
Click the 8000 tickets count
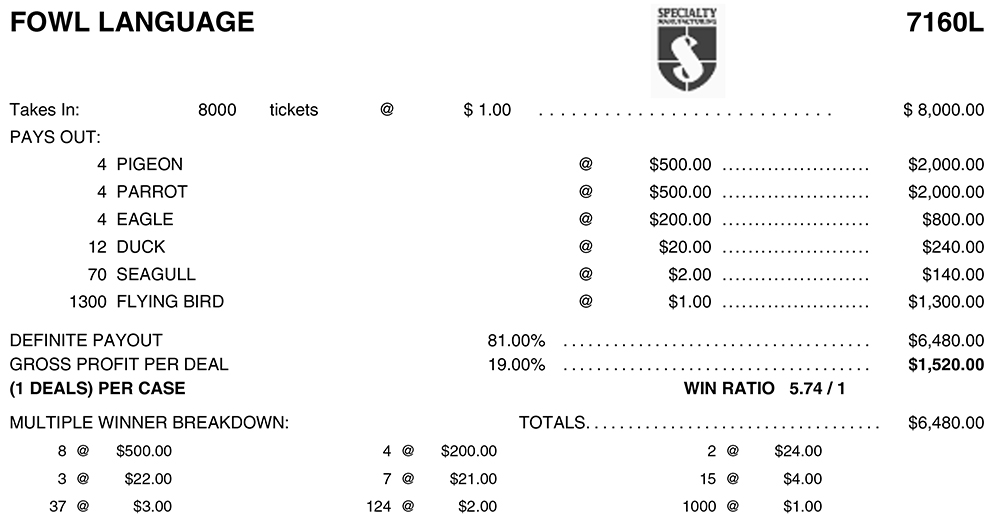[218, 110]
